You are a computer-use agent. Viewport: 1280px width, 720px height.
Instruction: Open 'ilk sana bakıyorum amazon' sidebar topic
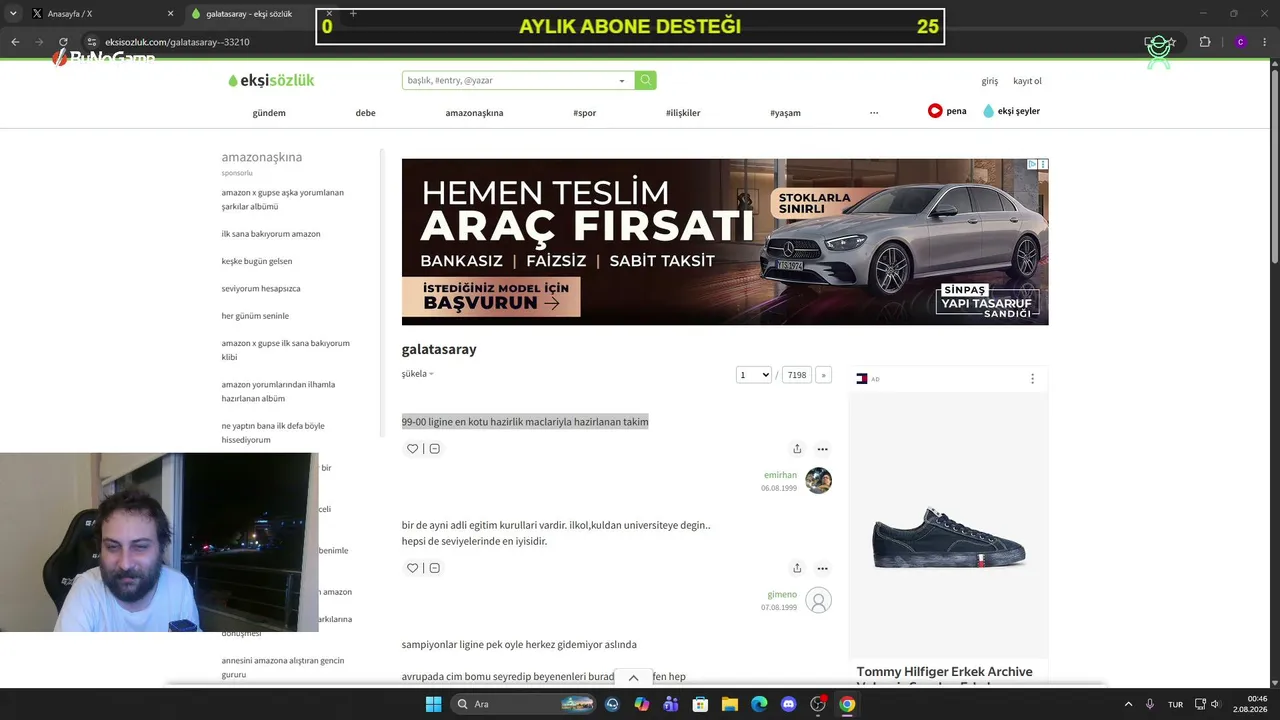(271, 234)
